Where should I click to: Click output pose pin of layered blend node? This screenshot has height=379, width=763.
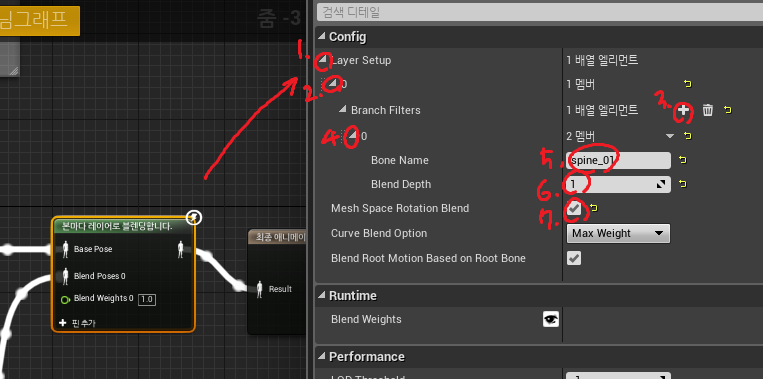181,250
